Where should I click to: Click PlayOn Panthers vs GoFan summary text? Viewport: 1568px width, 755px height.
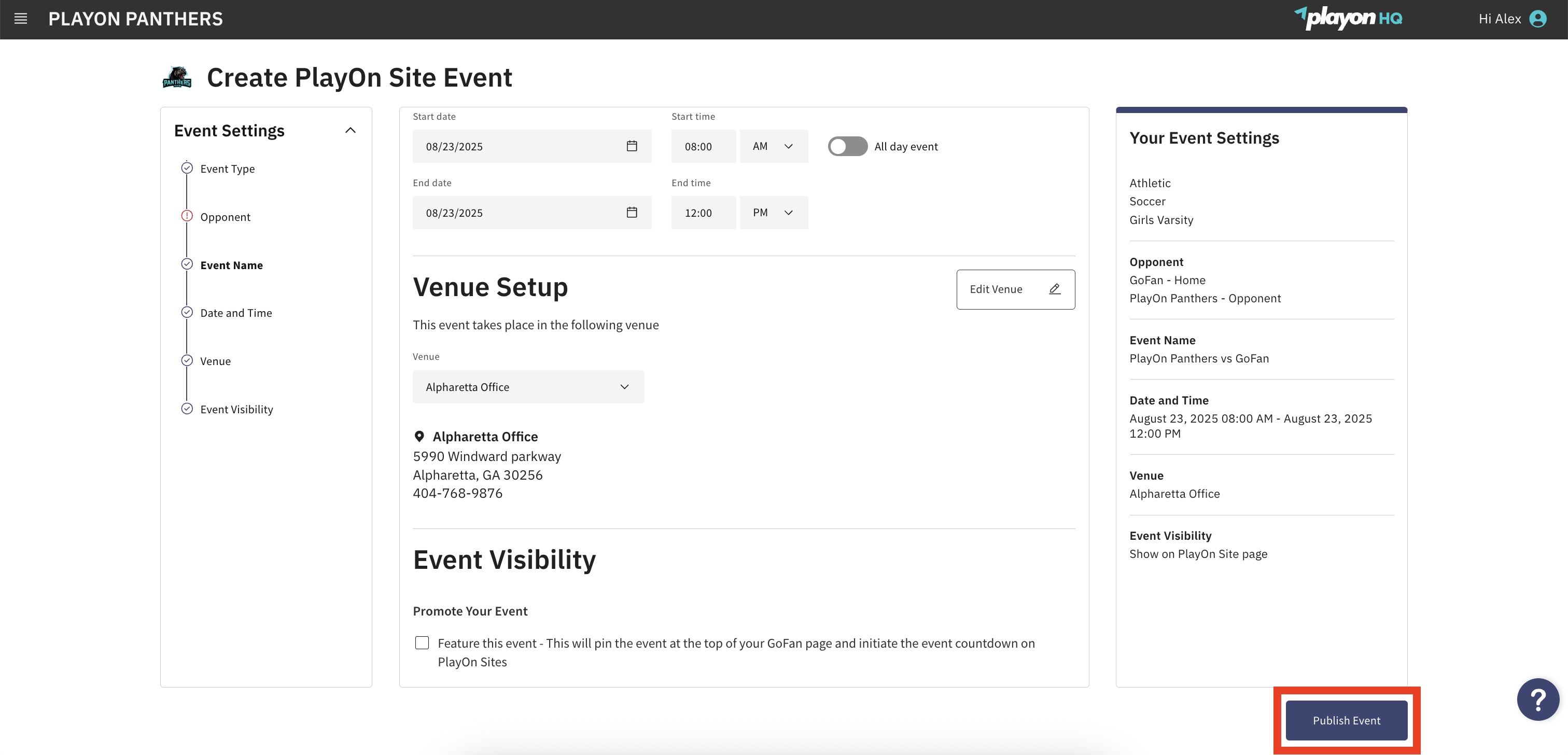[x=1199, y=359]
